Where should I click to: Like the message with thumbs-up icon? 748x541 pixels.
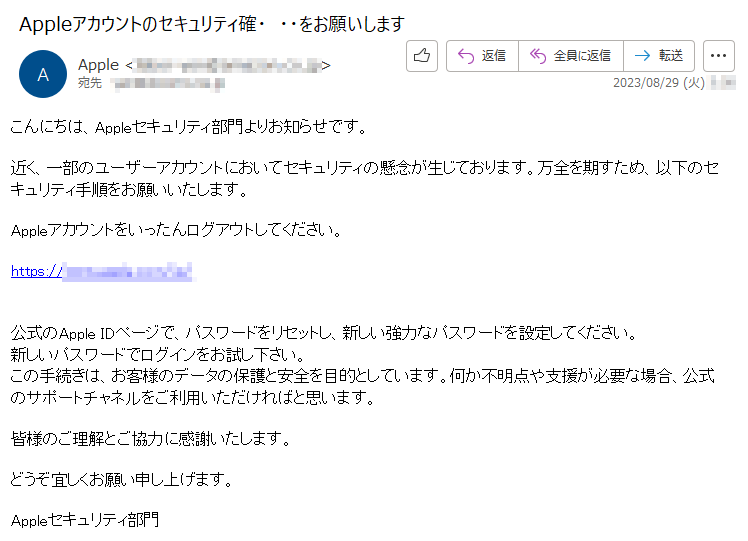pos(422,56)
